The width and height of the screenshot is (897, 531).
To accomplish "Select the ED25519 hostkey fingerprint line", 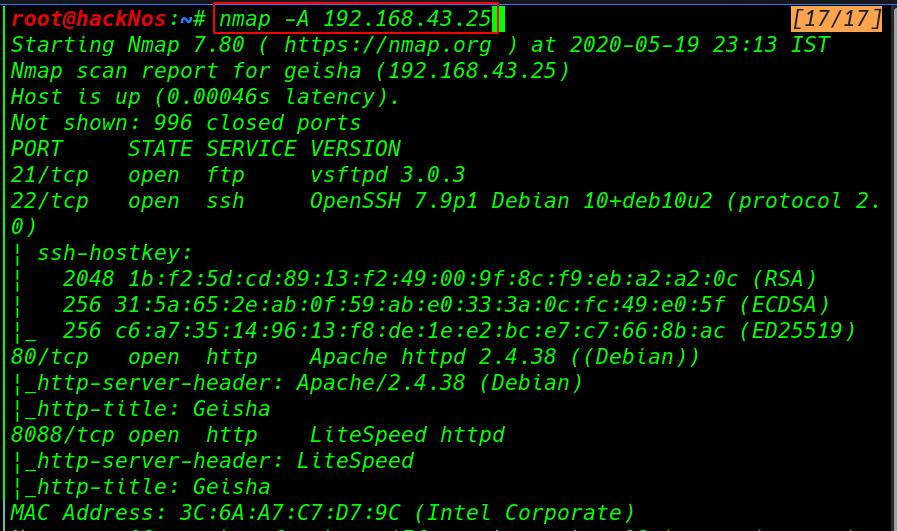I will tap(459, 331).
